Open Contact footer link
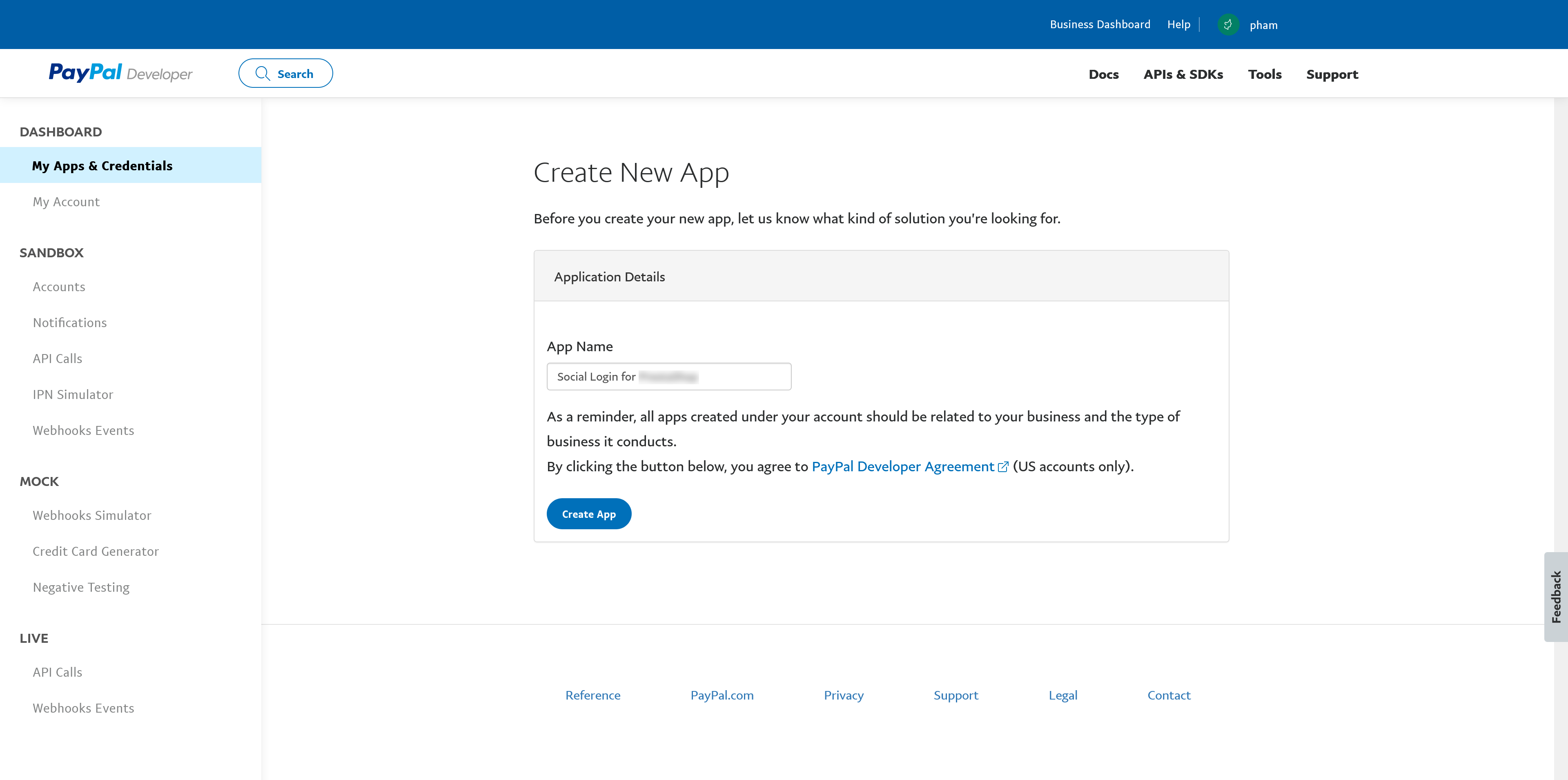 coord(1169,695)
